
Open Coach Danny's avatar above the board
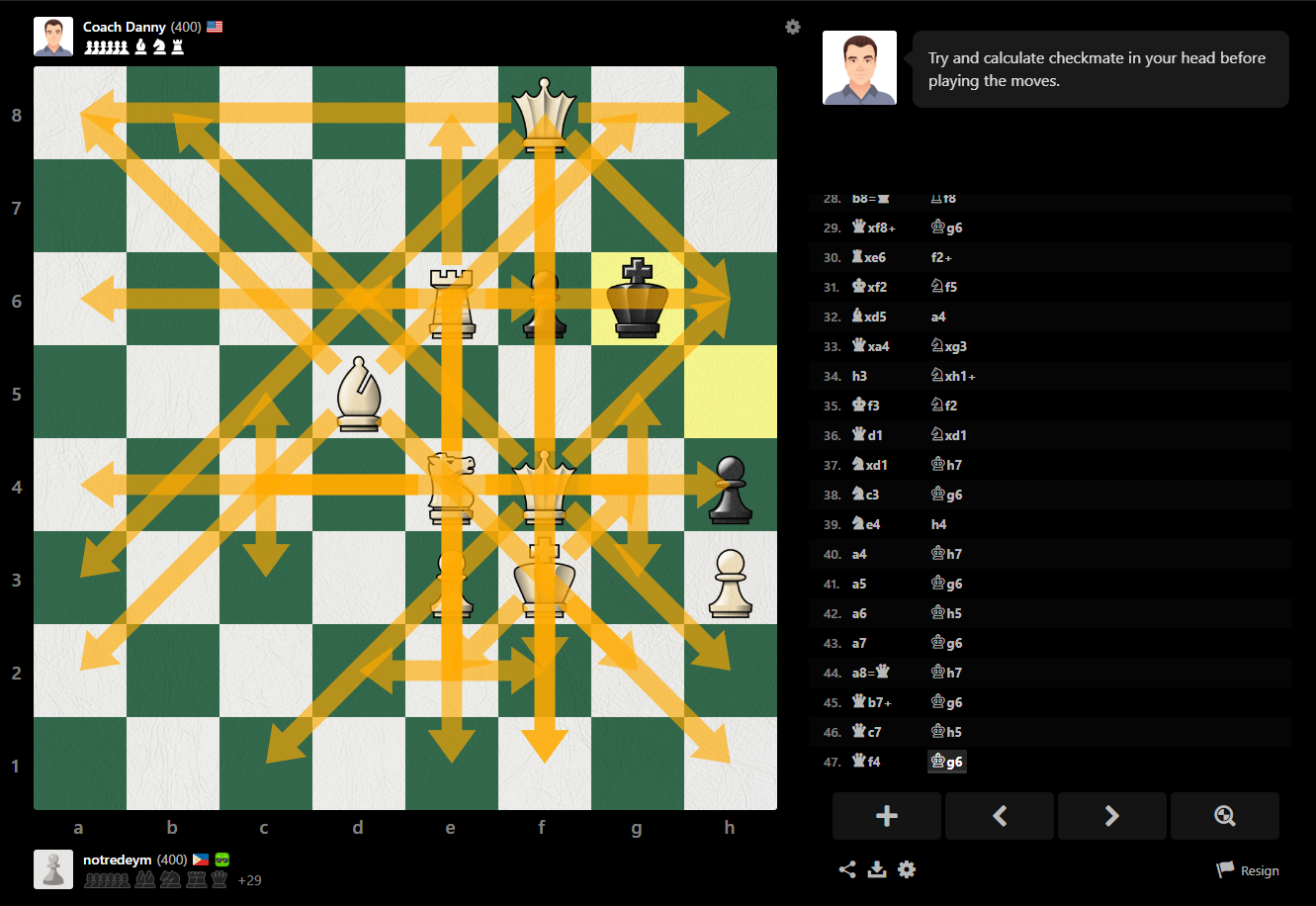pyautogui.click(x=53, y=37)
